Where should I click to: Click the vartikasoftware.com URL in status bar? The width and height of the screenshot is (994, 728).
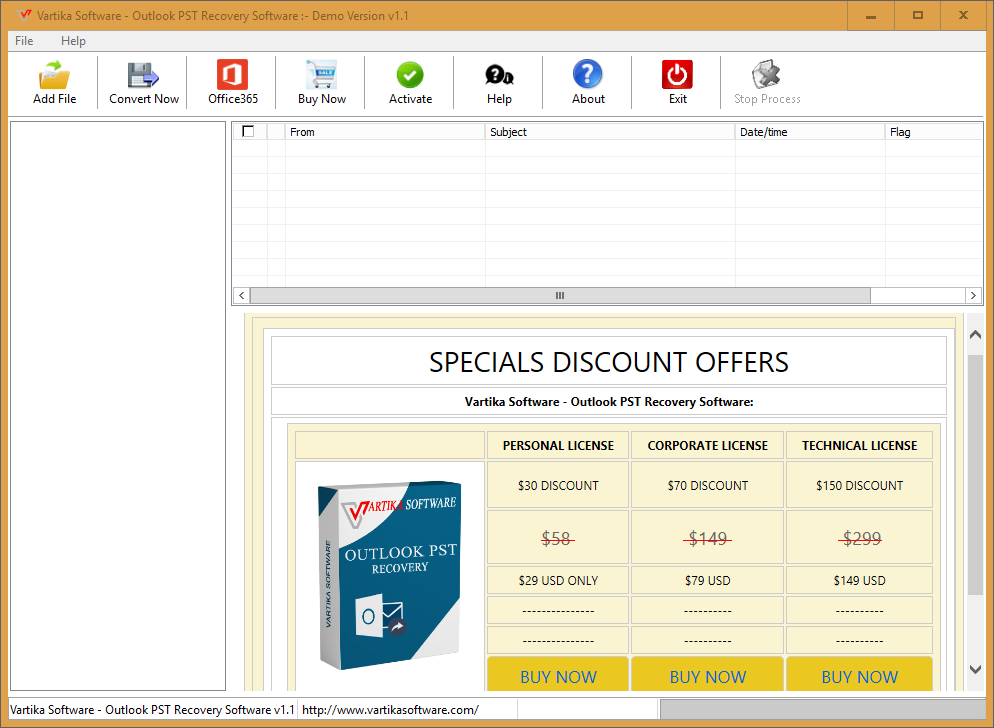390,710
